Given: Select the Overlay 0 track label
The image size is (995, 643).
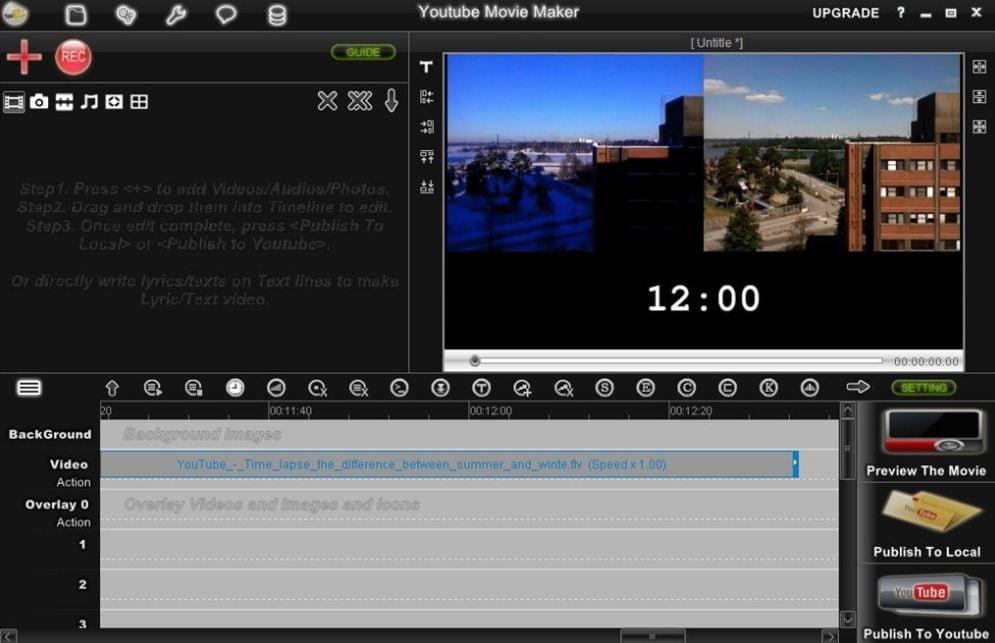Looking at the screenshot, I should [57, 505].
